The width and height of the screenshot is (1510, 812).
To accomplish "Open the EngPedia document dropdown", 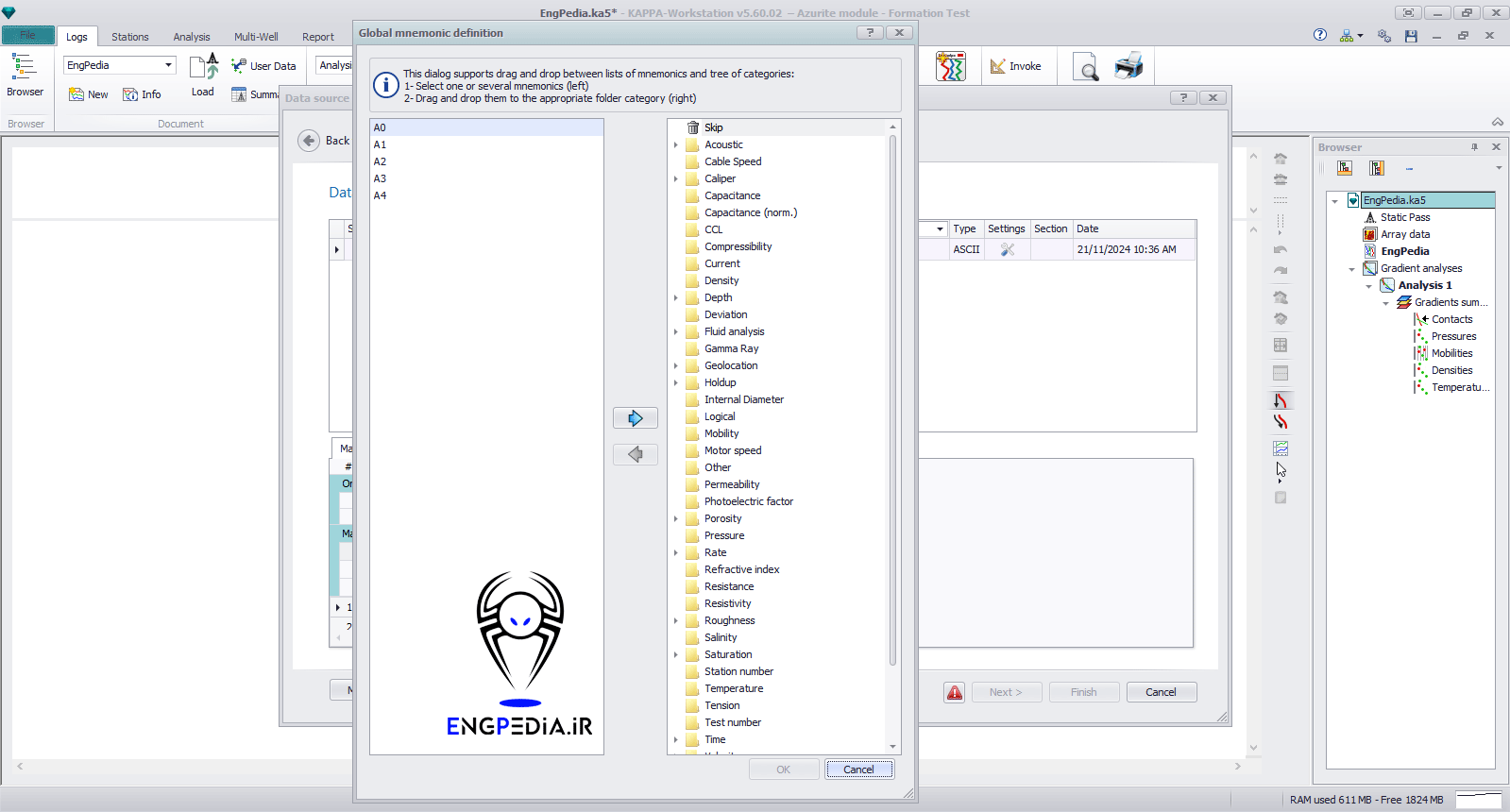I will [168, 65].
